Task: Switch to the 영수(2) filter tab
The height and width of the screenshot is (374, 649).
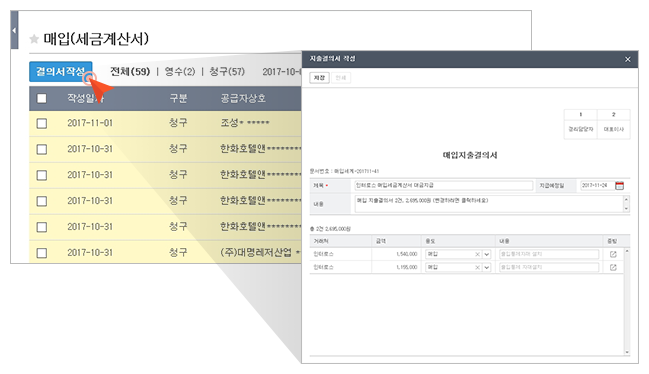Action: 180,72
